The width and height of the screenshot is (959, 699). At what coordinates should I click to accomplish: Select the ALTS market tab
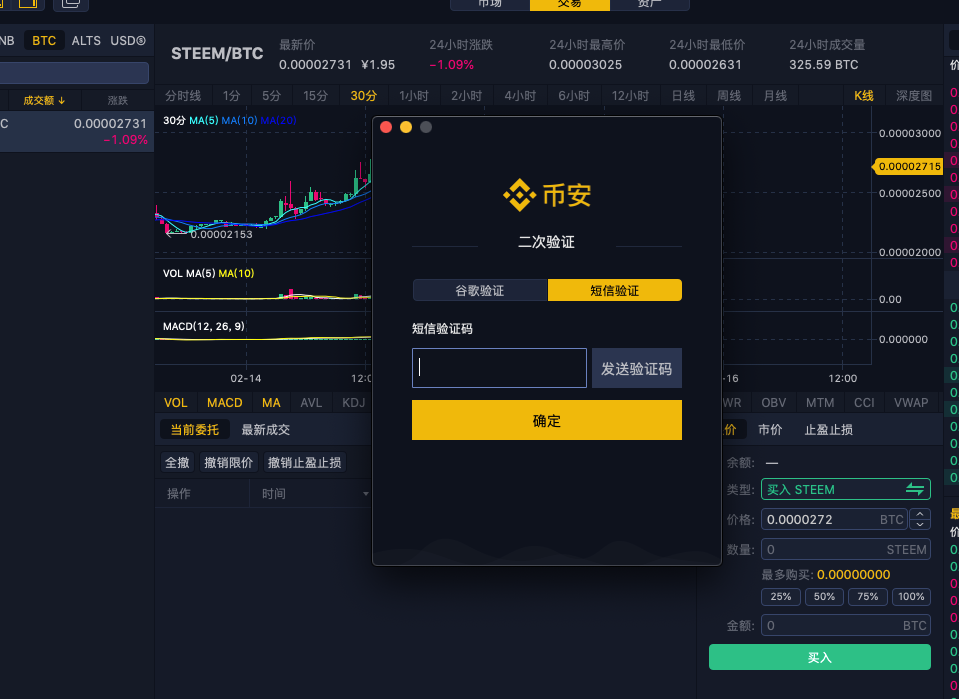(86, 41)
